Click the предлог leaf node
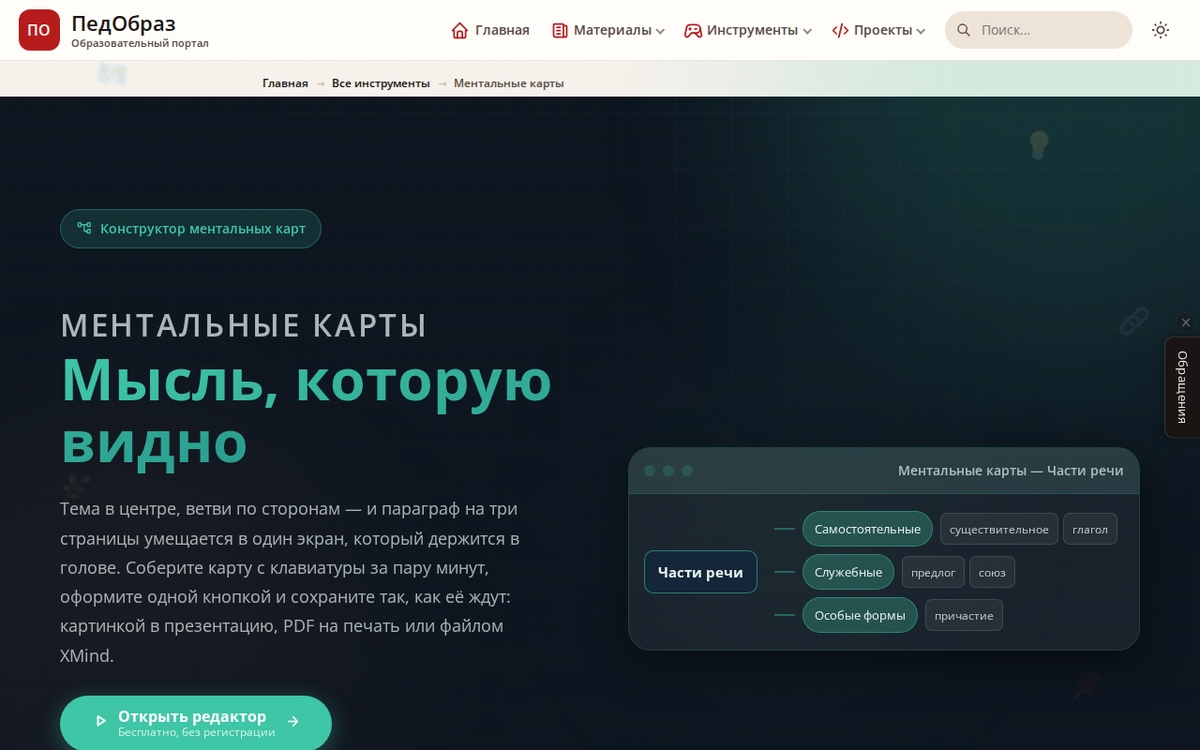 [933, 572]
